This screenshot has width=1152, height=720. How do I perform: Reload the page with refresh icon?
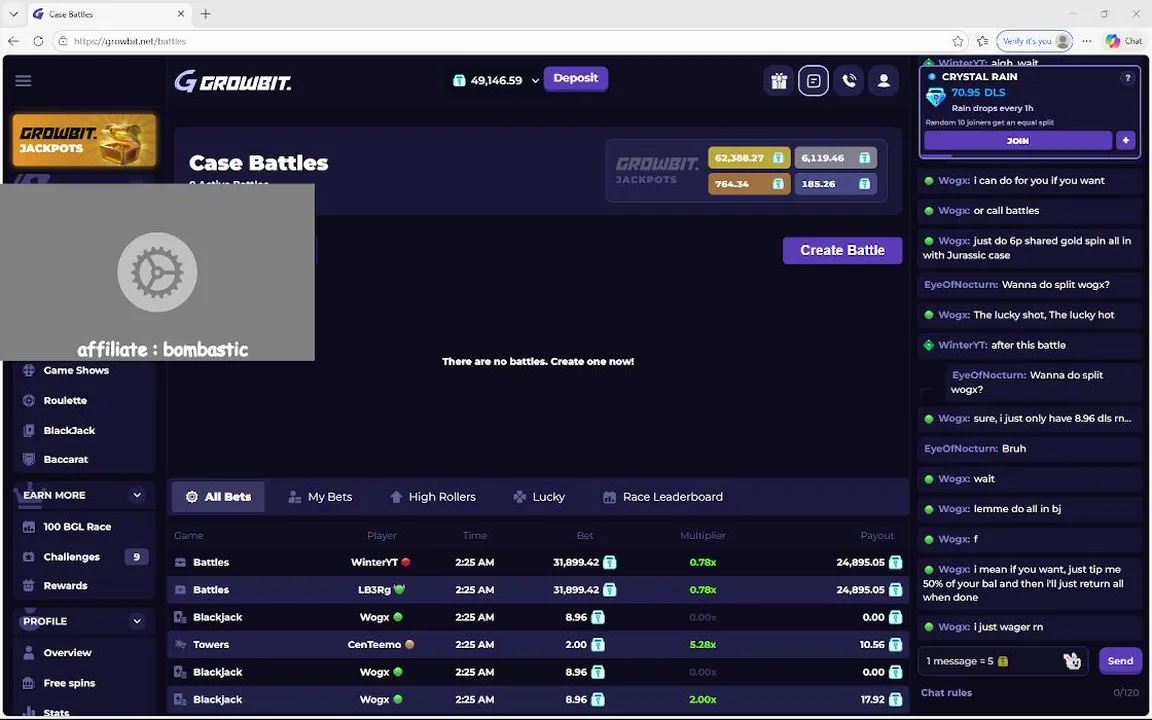pos(38,41)
